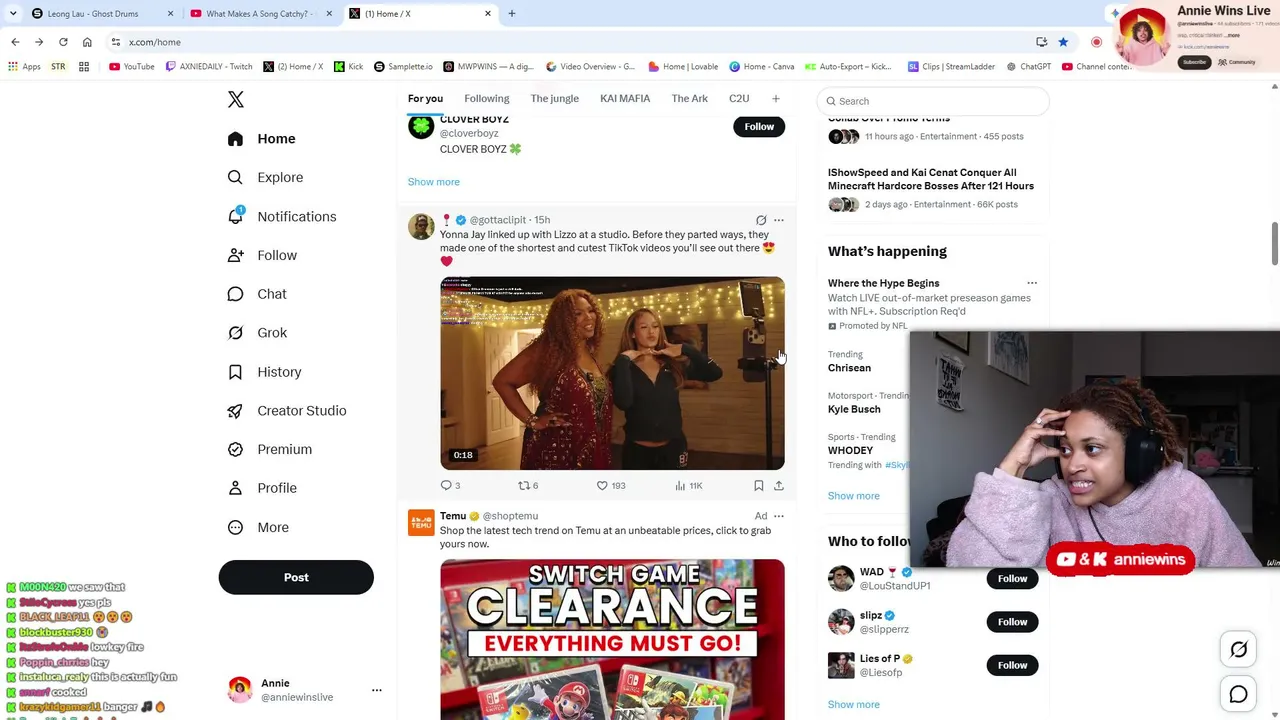Reload the page in Chrome
Screen dimensions: 1280x720
point(63,42)
